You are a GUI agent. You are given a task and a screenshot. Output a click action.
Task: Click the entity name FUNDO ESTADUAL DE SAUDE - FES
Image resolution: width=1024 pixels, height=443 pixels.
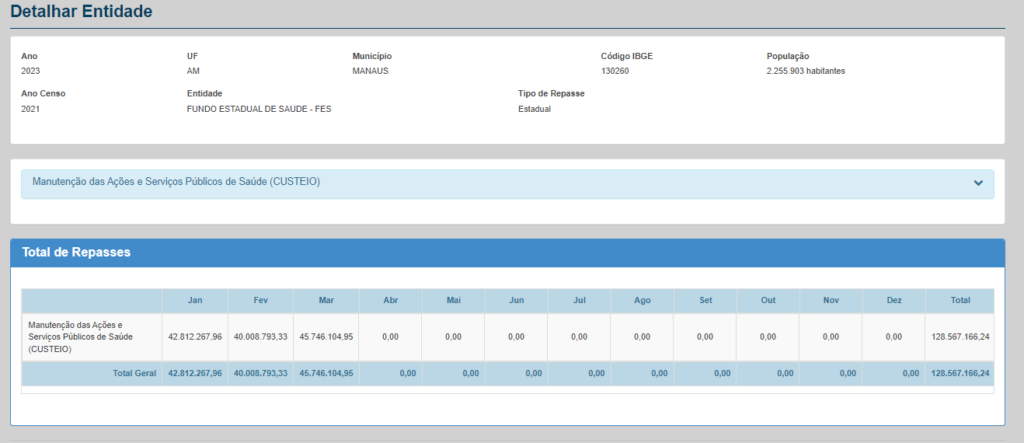258,109
